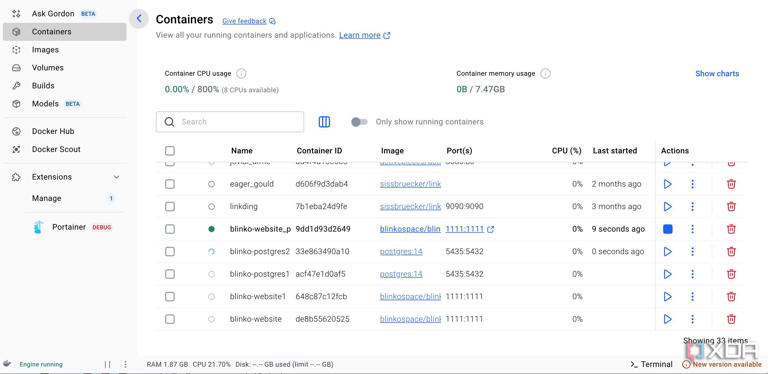Viewport: 768px width, 374px height.
Task: Click the Docker whale icon in status bar
Action: [x=7, y=364]
